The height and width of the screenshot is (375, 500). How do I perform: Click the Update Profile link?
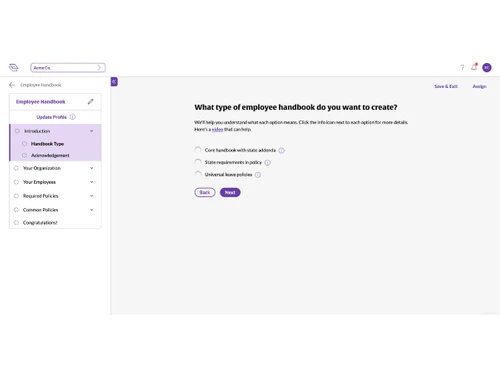coord(52,117)
